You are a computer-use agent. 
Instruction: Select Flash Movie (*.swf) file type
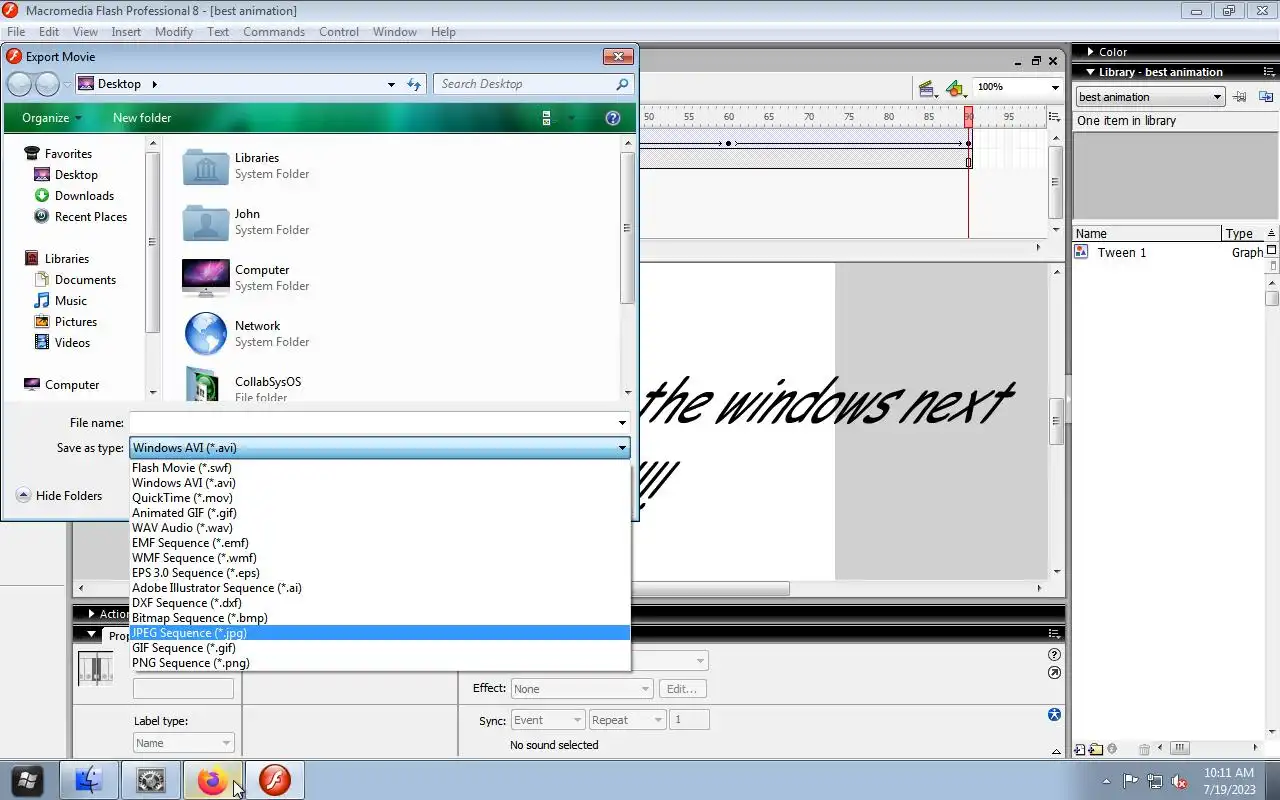tap(380, 467)
